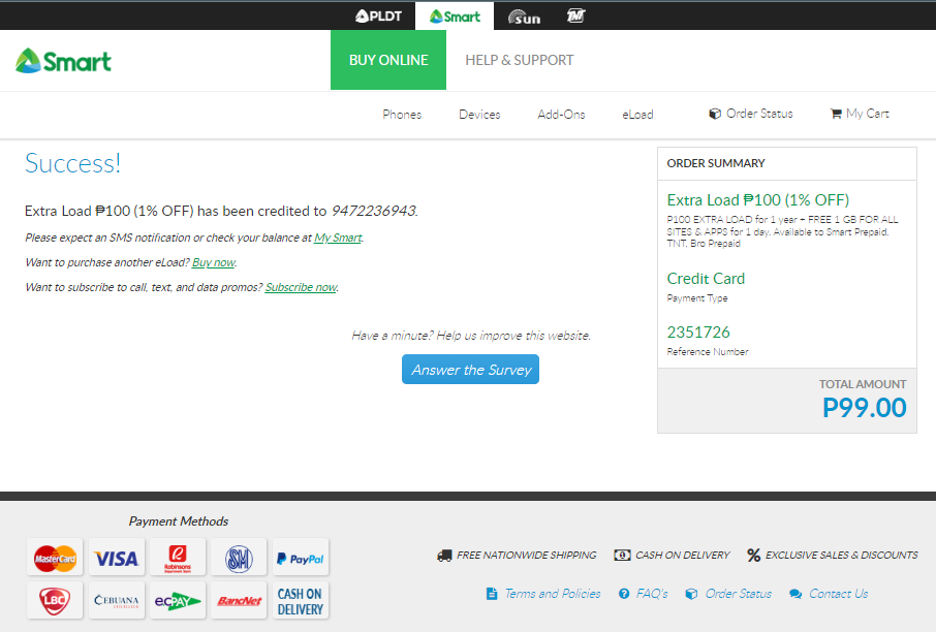The image size is (936, 632).
Task: Click the EXCLUSIVE SALES & DISCOUNTS text
Action: pos(842,555)
